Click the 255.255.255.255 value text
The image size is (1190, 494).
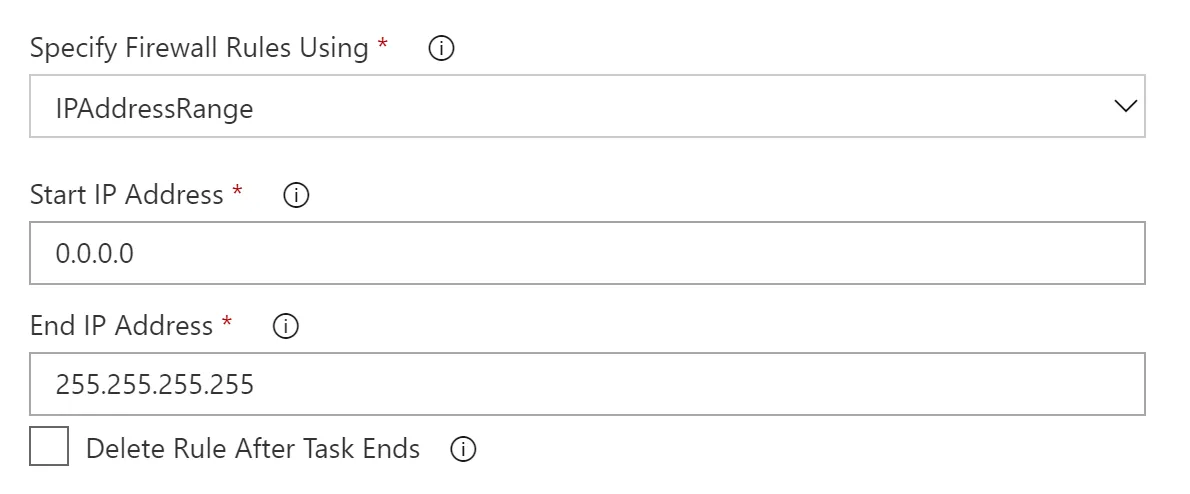click(x=155, y=385)
